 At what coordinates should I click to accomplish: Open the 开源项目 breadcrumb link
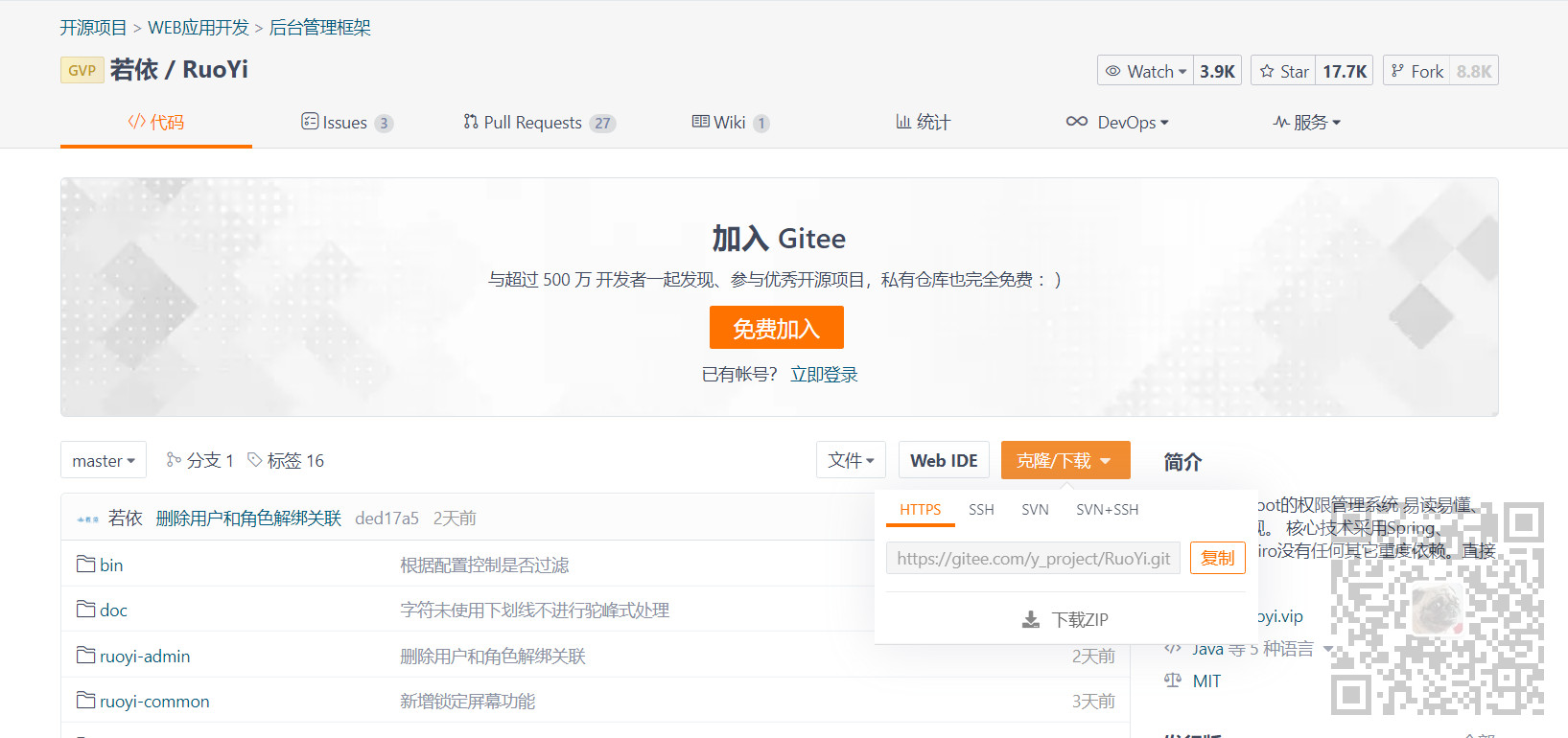point(93,28)
